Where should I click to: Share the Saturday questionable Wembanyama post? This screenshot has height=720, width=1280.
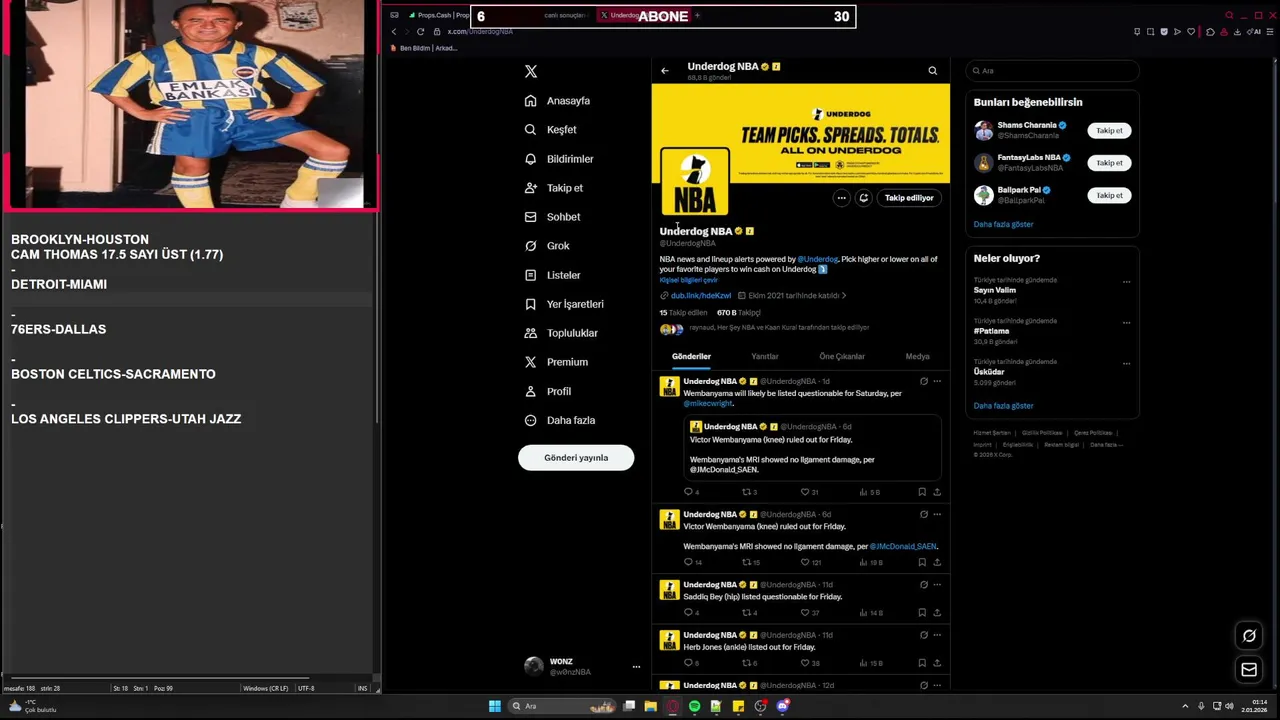coord(937,492)
